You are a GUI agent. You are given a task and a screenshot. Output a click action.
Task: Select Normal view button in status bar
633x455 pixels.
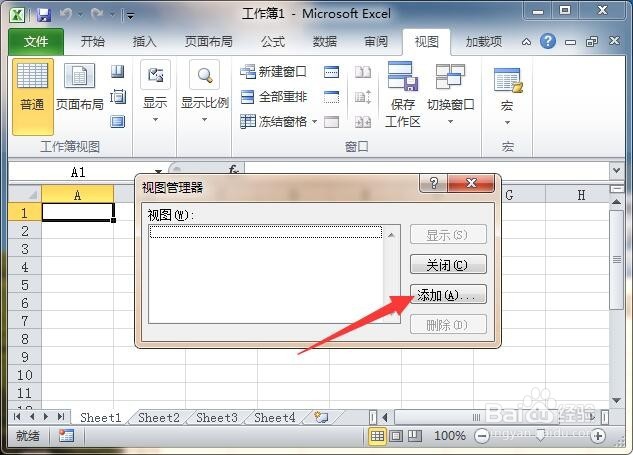[377, 436]
